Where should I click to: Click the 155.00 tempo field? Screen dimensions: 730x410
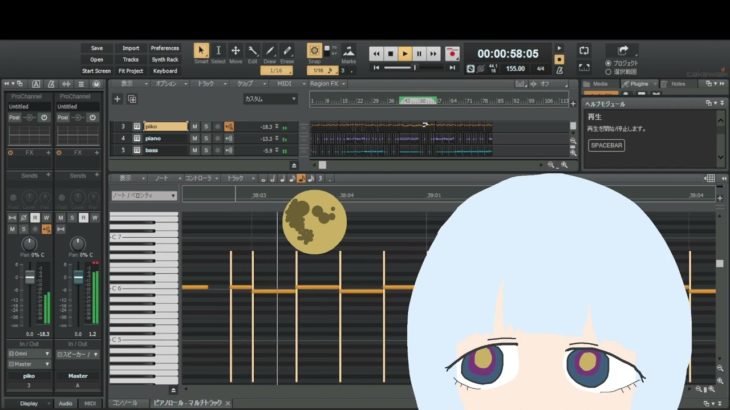click(x=515, y=69)
